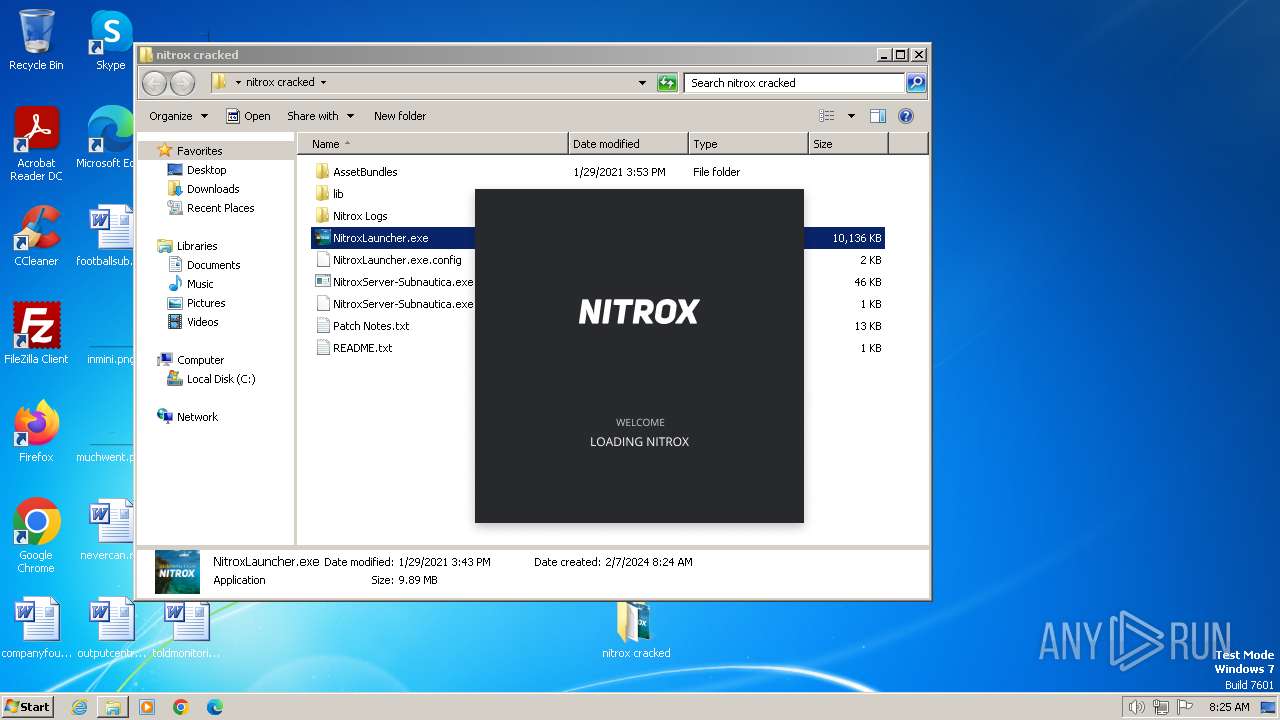The width and height of the screenshot is (1280, 720).
Task: Select Recent Places in navigation pane
Action: tap(220, 208)
